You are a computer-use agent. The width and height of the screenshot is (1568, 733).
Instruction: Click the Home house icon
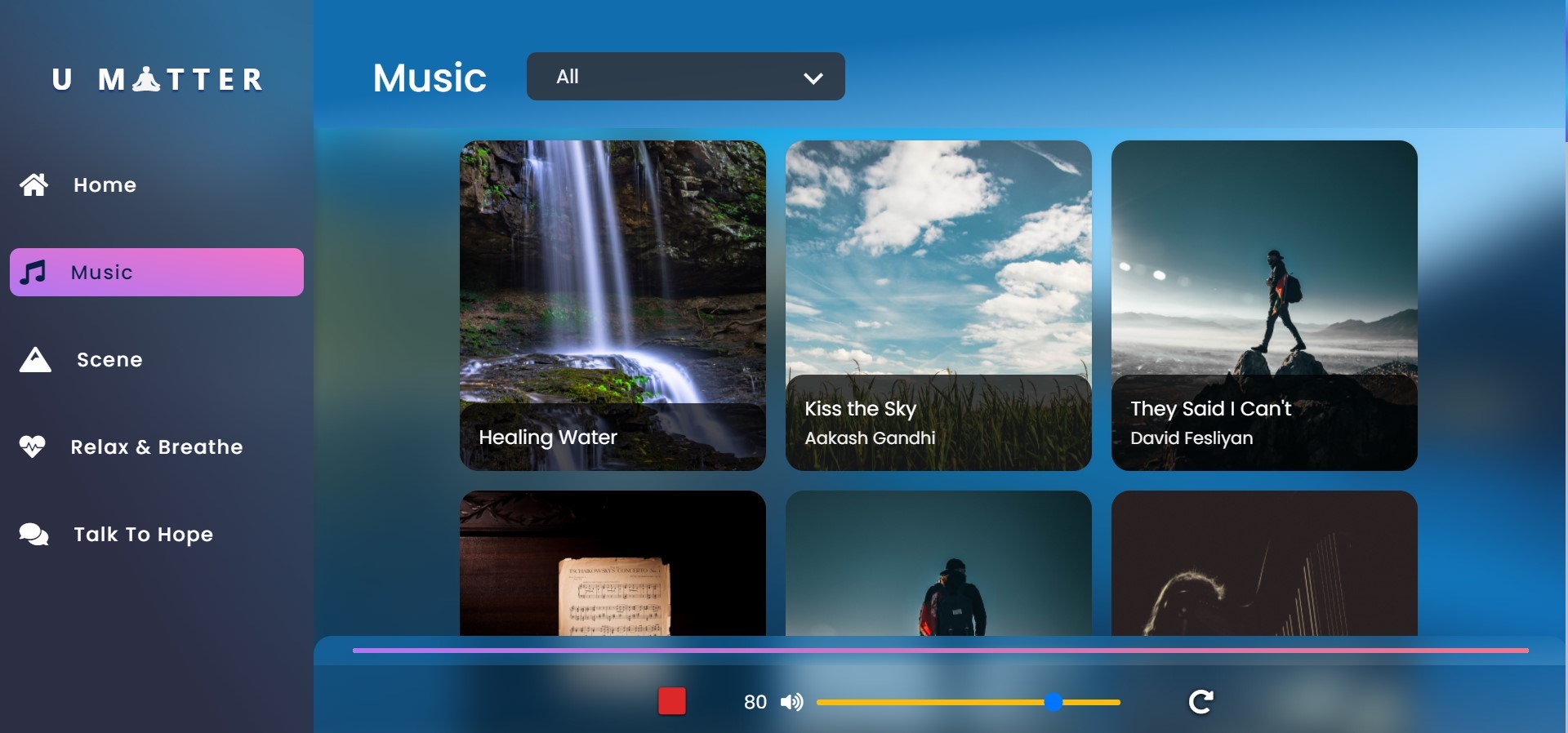tap(33, 185)
